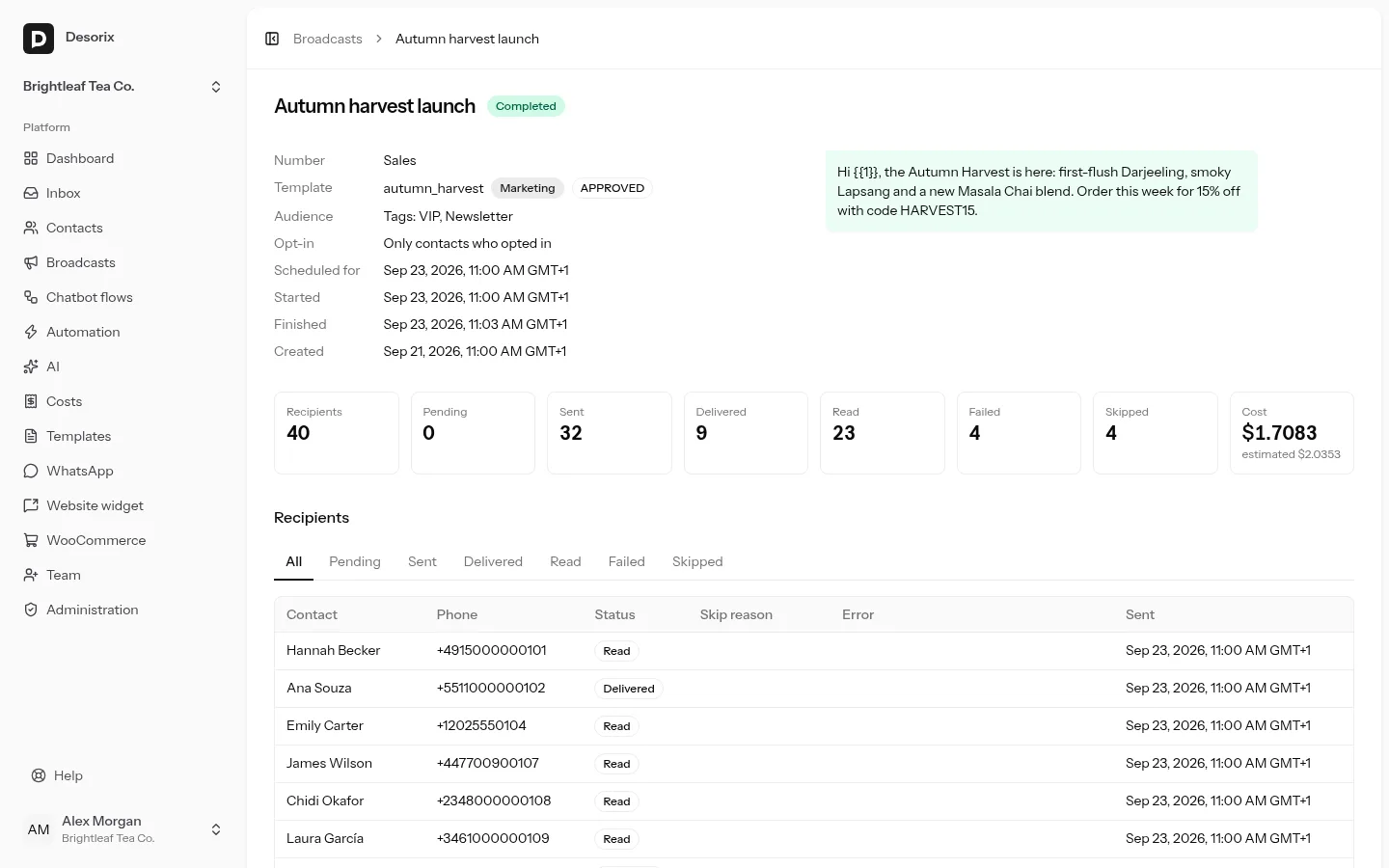
Task: Click the AM user avatar
Action: [39, 829]
